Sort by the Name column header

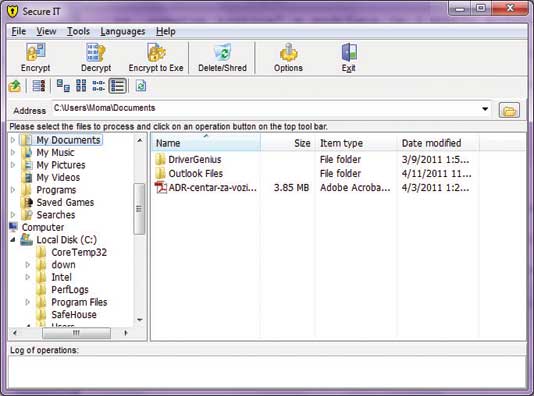[206, 143]
